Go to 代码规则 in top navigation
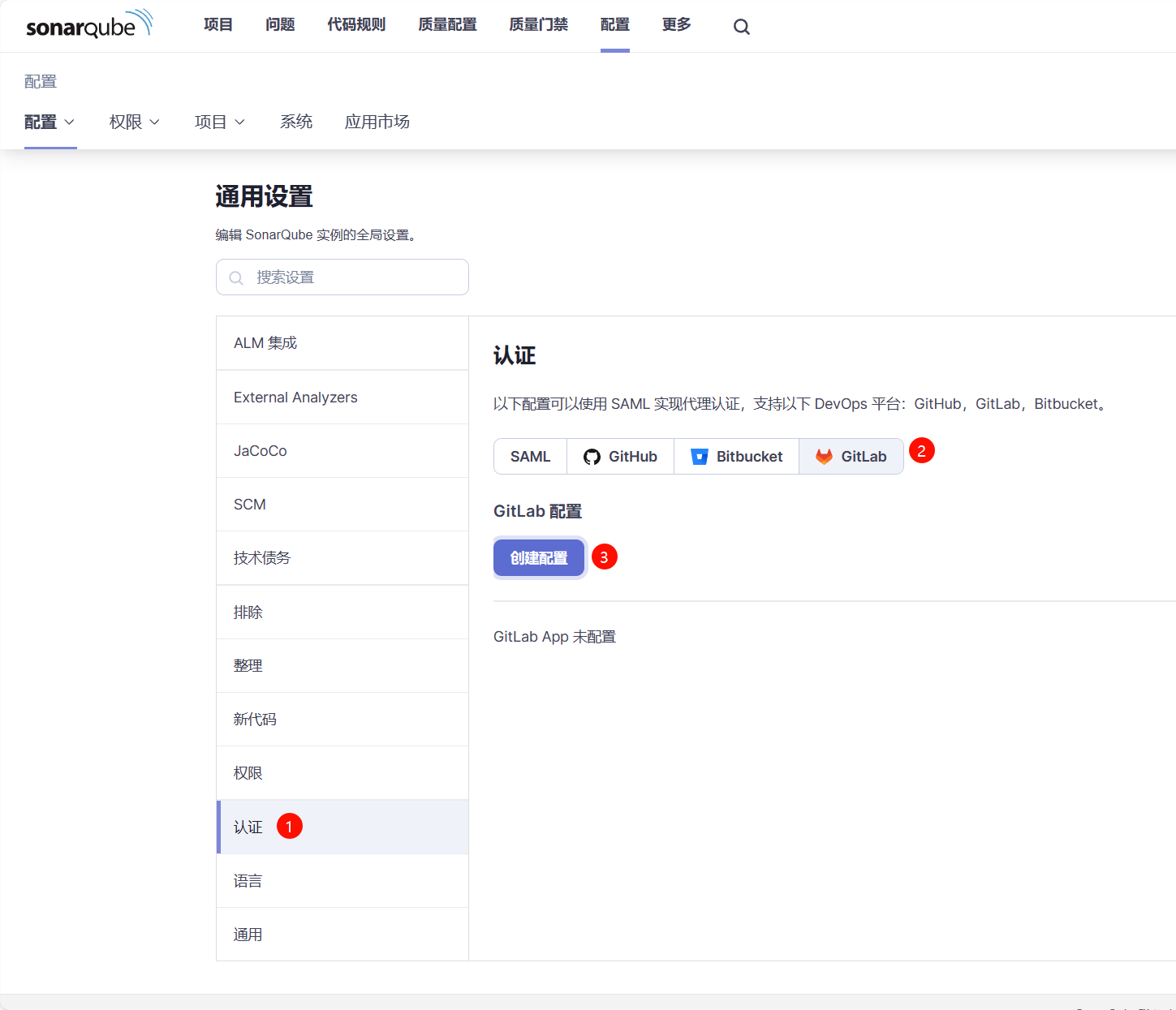This screenshot has height=1010, width=1176. [356, 25]
